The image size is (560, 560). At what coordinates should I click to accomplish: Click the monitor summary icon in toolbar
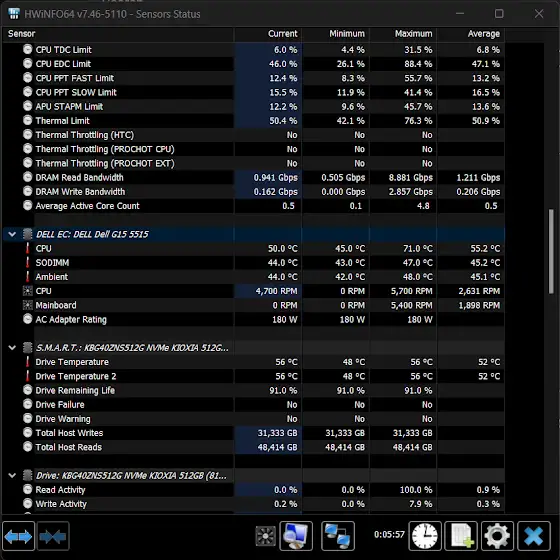coord(296,536)
